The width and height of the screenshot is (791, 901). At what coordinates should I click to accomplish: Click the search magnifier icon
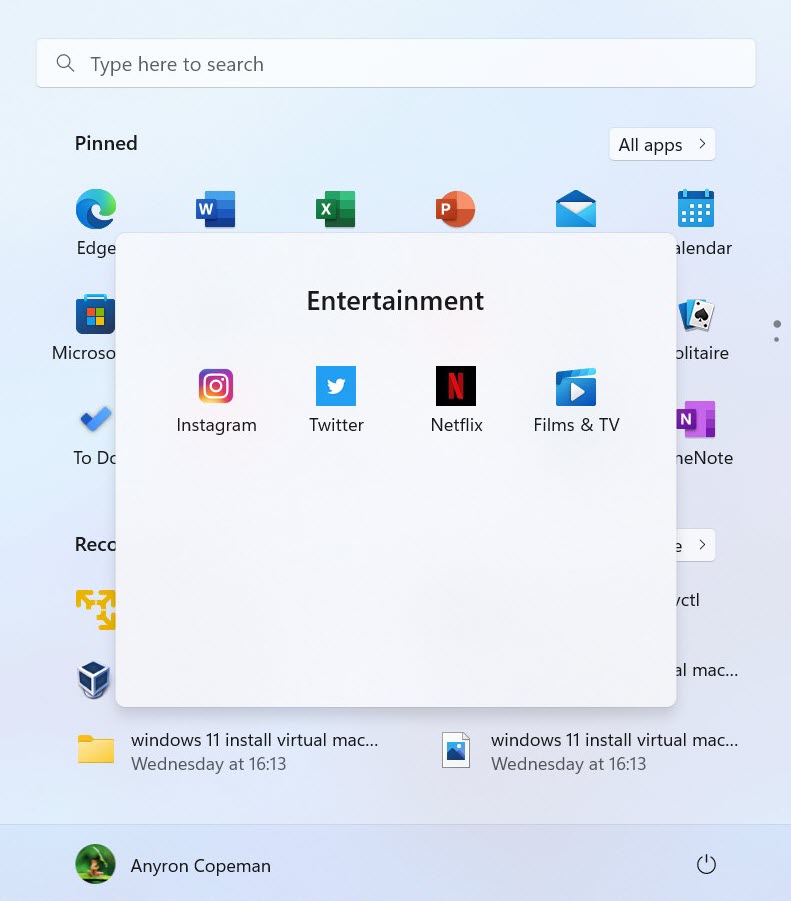pos(65,63)
